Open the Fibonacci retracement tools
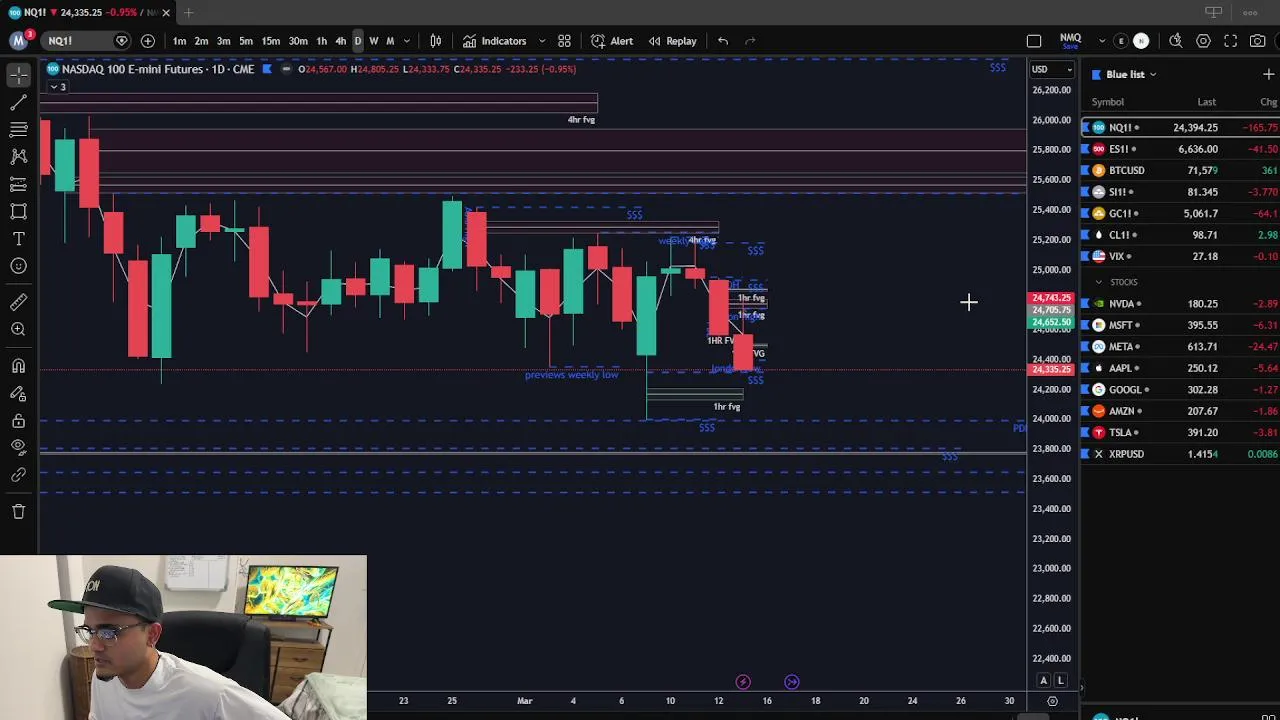Screen dimensions: 1280x720 [18, 129]
